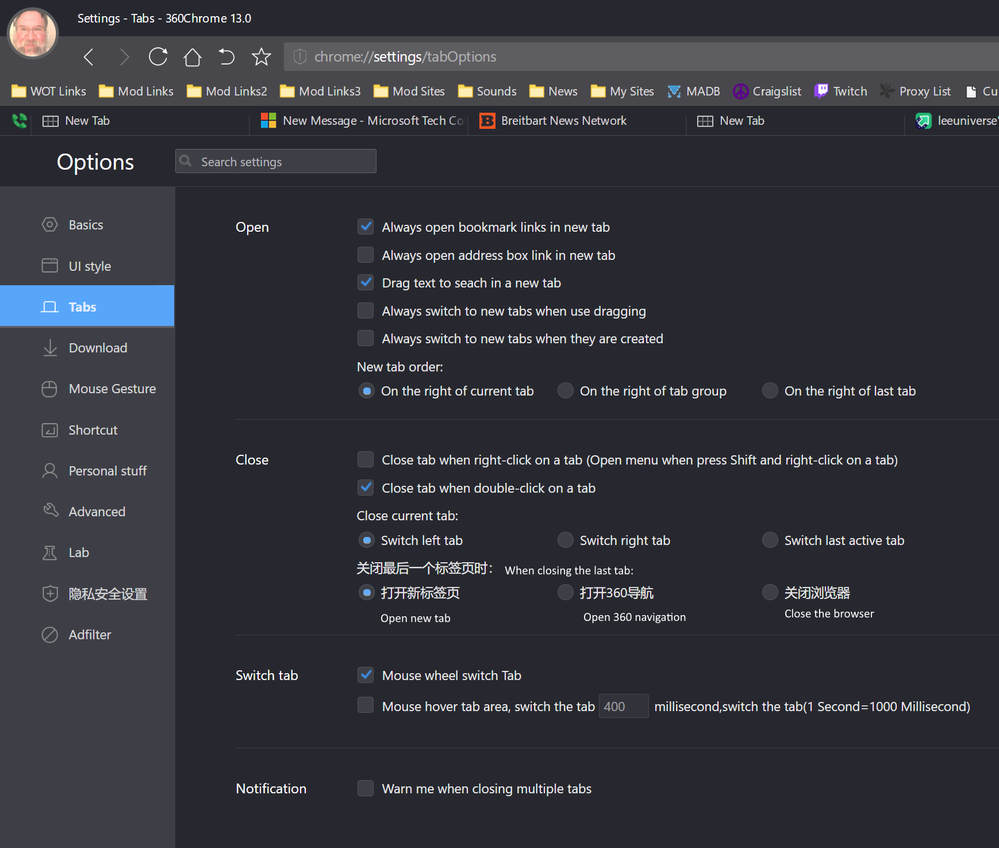Open the Mod Sites bookmark folder
Image resolution: width=999 pixels, height=848 pixels.
click(409, 91)
